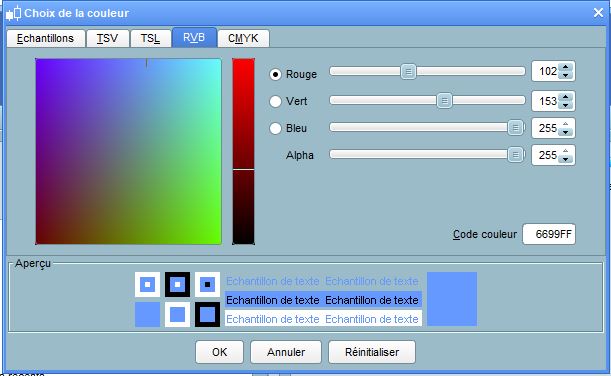Confirm with the OK button
This screenshot has height=376, width=611.
pyautogui.click(x=219, y=352)
